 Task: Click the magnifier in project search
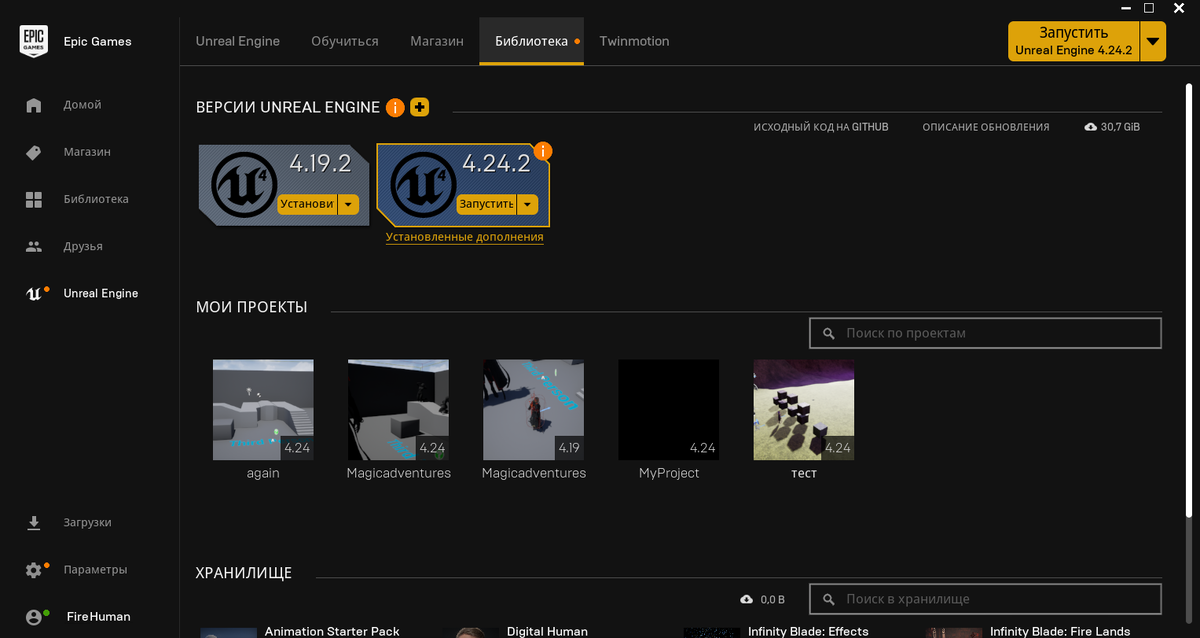pyautogui.click(x=828, y=333)
